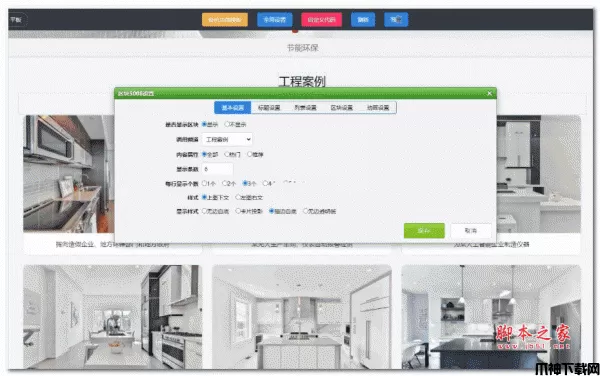This screenshot has width=600, height=376.
Task: Click the green 保存 save button
Action: (x=424, y=231)
